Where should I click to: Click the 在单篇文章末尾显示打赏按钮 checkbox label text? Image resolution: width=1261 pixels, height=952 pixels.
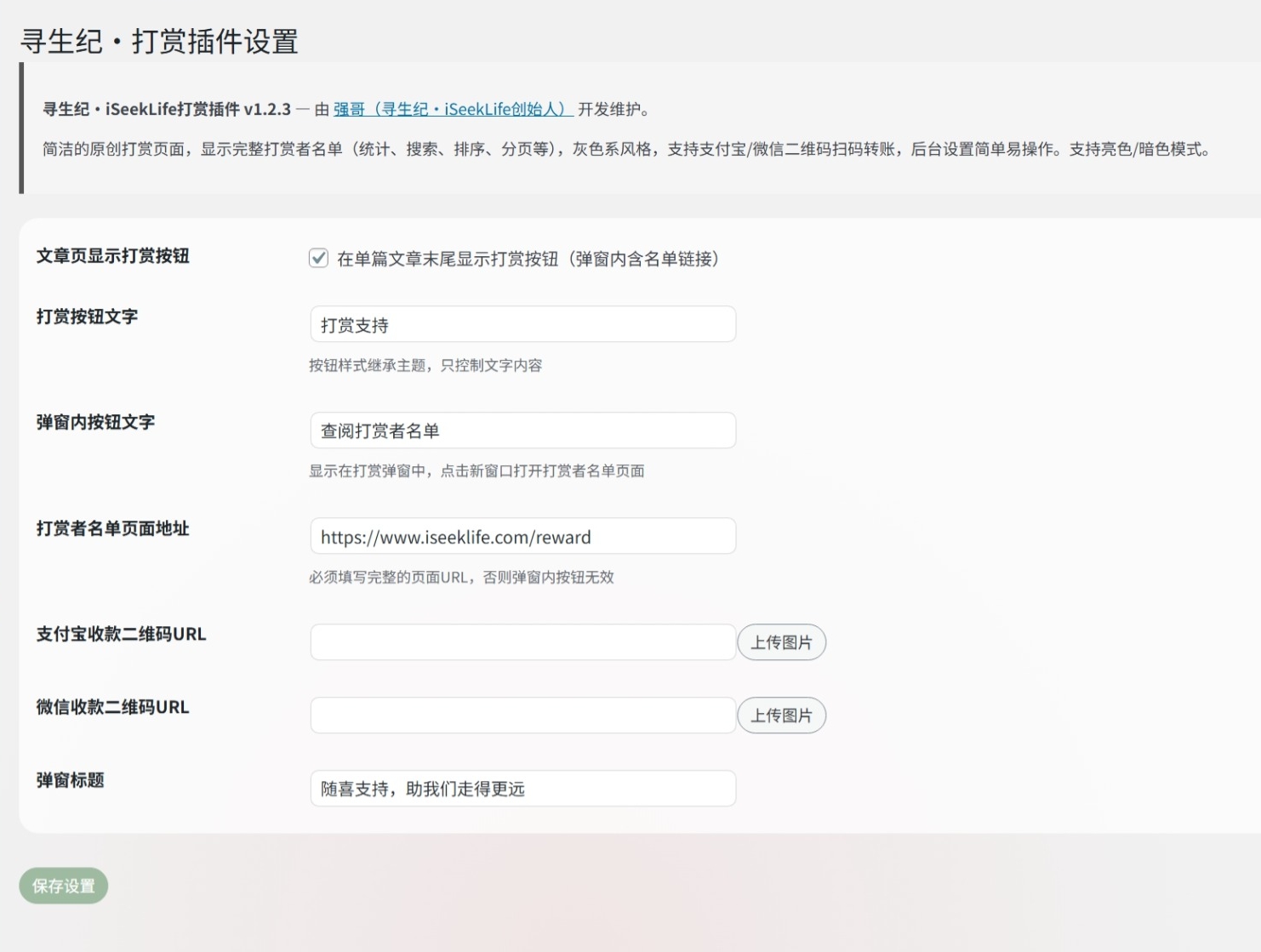tap(528, 259)
